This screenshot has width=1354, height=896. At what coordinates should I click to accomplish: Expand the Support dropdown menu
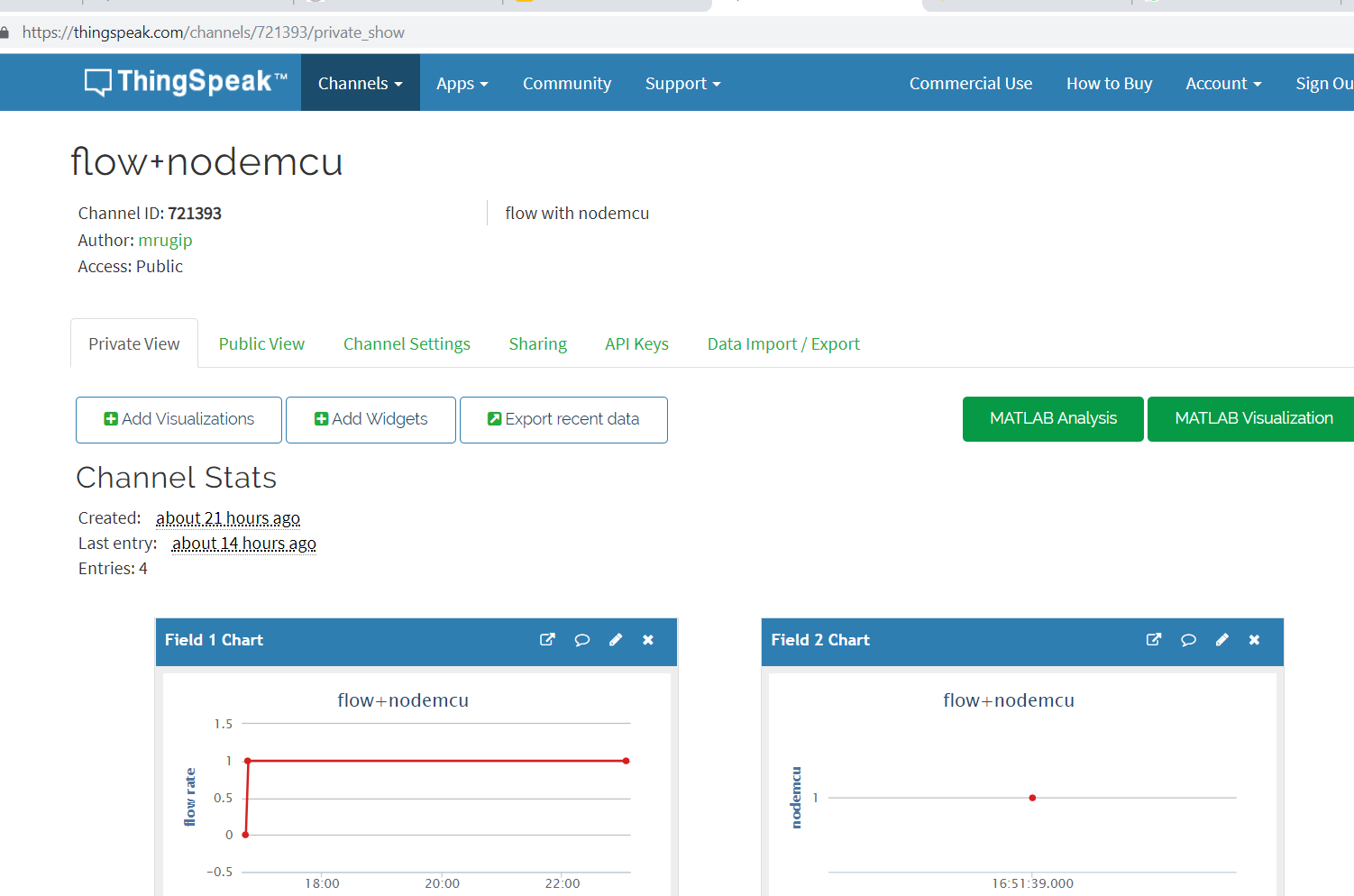(x=683, y=83)
